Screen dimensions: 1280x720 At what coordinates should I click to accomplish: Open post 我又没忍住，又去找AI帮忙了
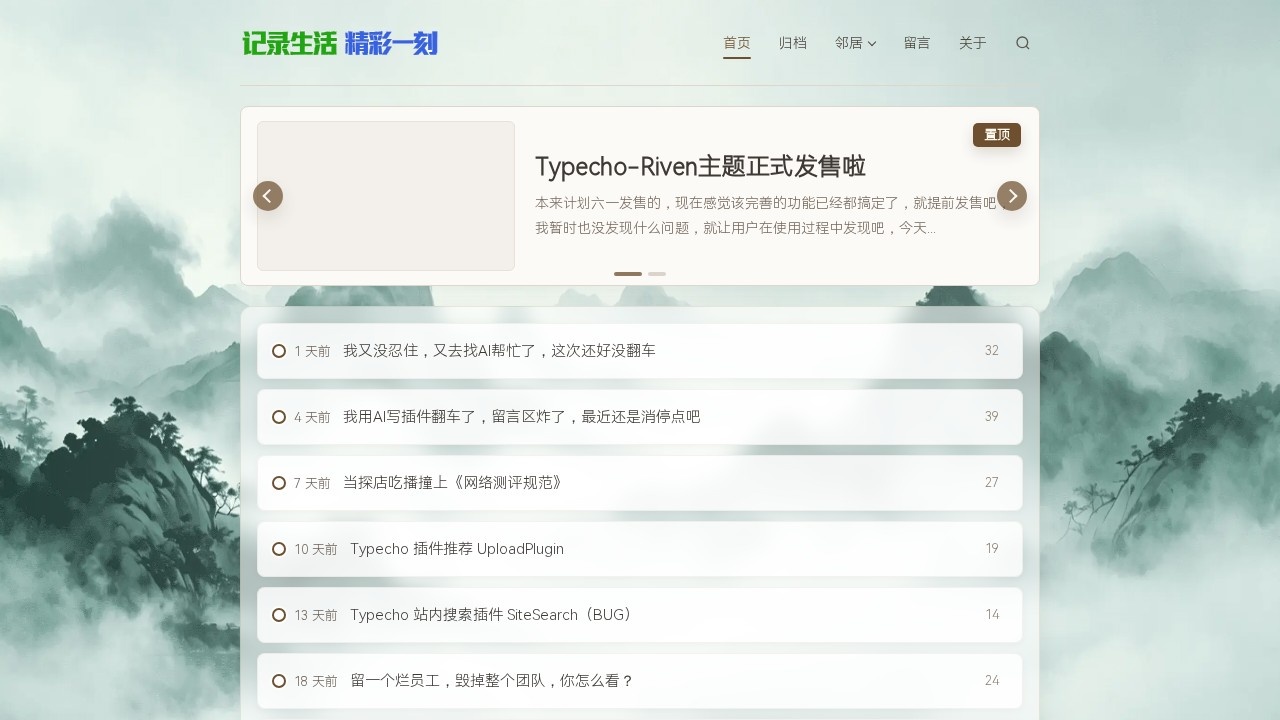pyautogui.click(x=499, y=351)
